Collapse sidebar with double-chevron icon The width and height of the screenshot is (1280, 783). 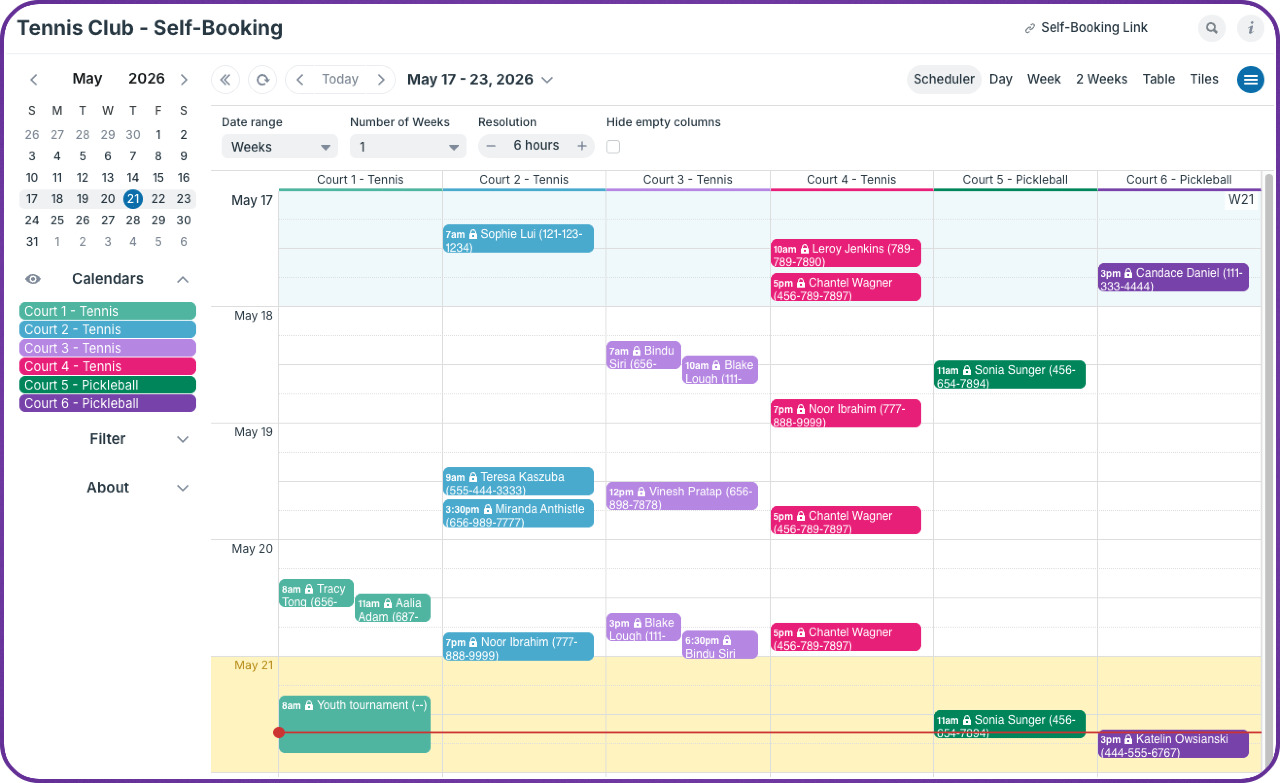[225, 80]
